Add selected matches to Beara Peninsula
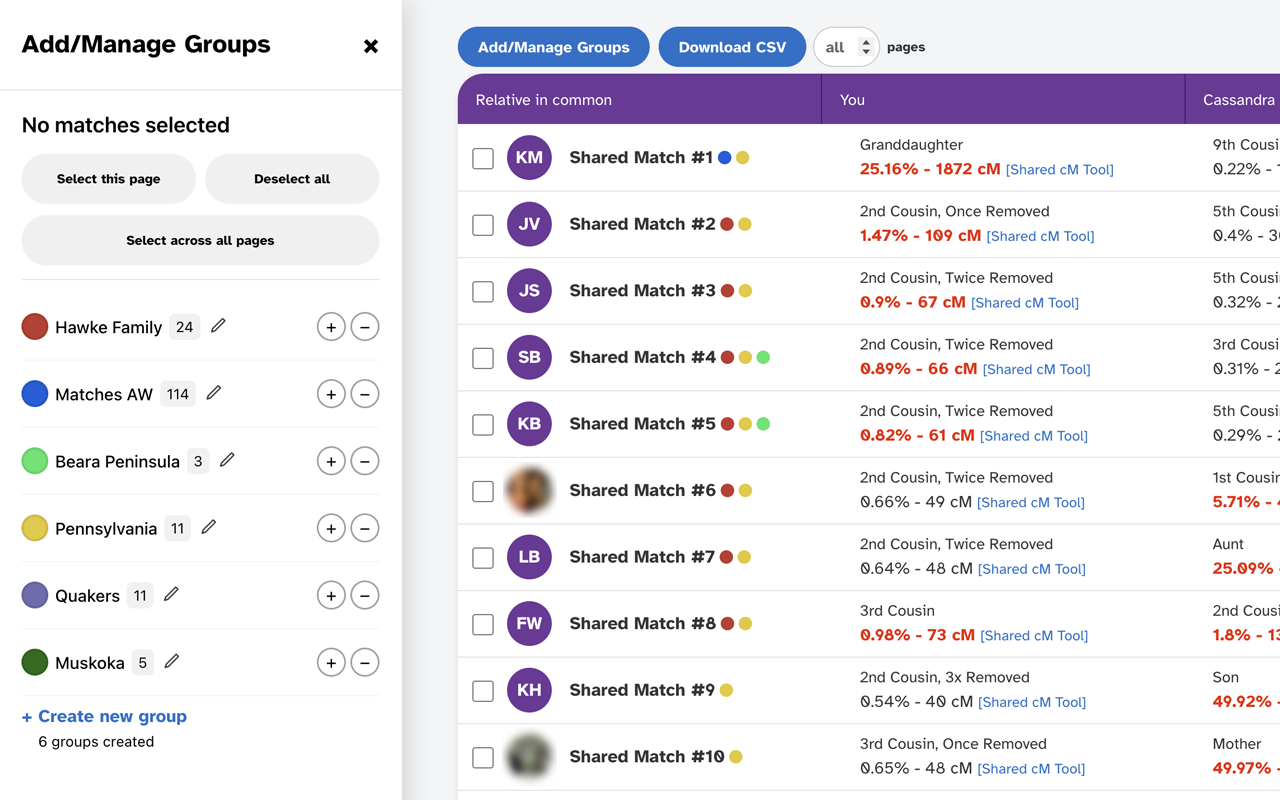Viewport: 1280px width, 800px height. (331, 461)
